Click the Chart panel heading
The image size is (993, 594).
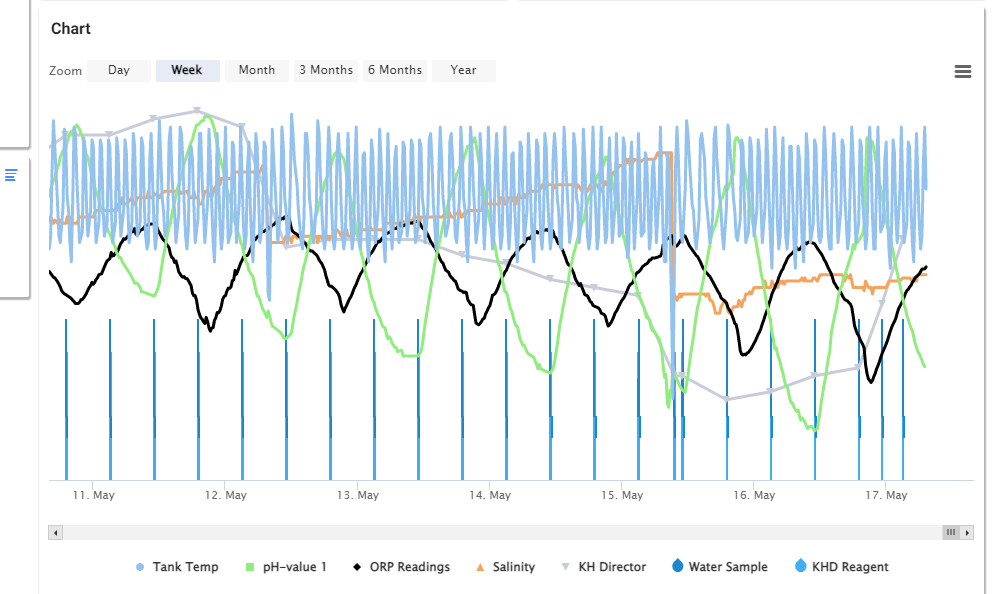click(71, 28)
